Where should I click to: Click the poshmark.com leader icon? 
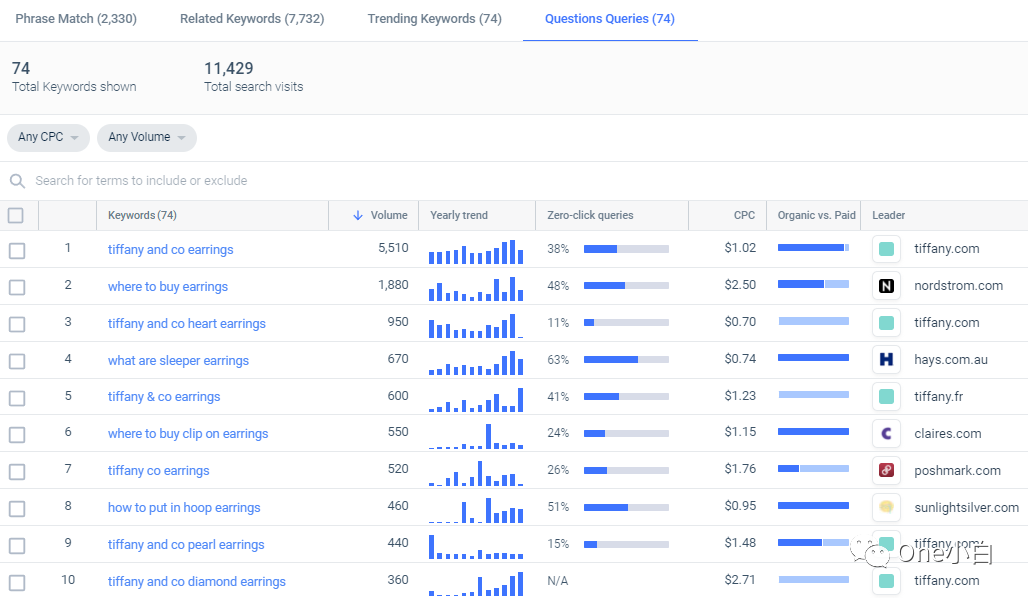coord(886,470)
